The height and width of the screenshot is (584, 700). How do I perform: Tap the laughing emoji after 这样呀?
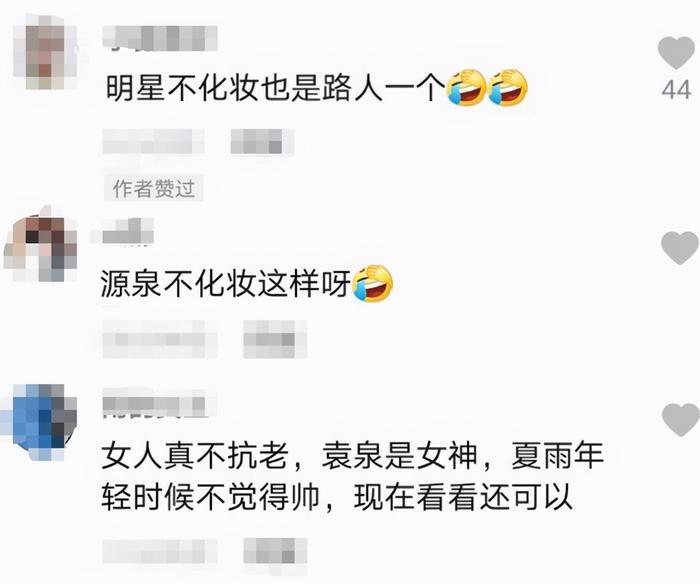(373, 284)
